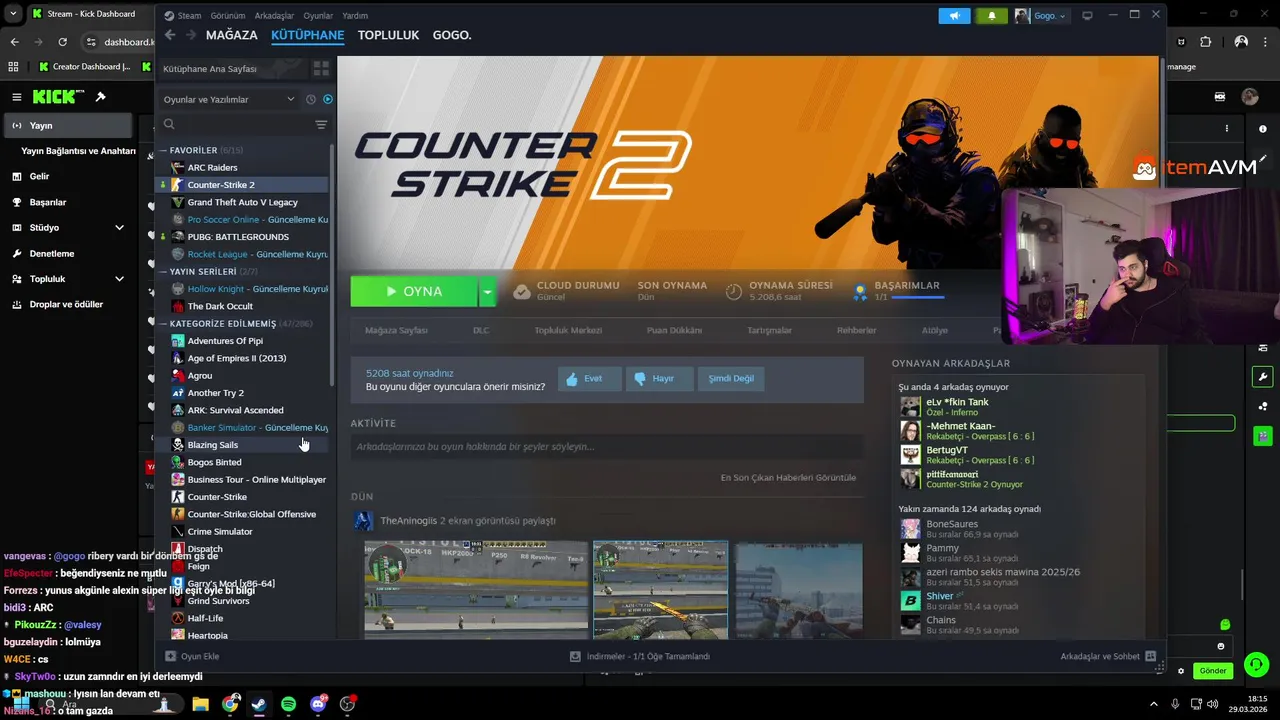This screenshot has height=720, width=1280.
Task: Open Puan Dükkânı link
Action: (674, 330)
